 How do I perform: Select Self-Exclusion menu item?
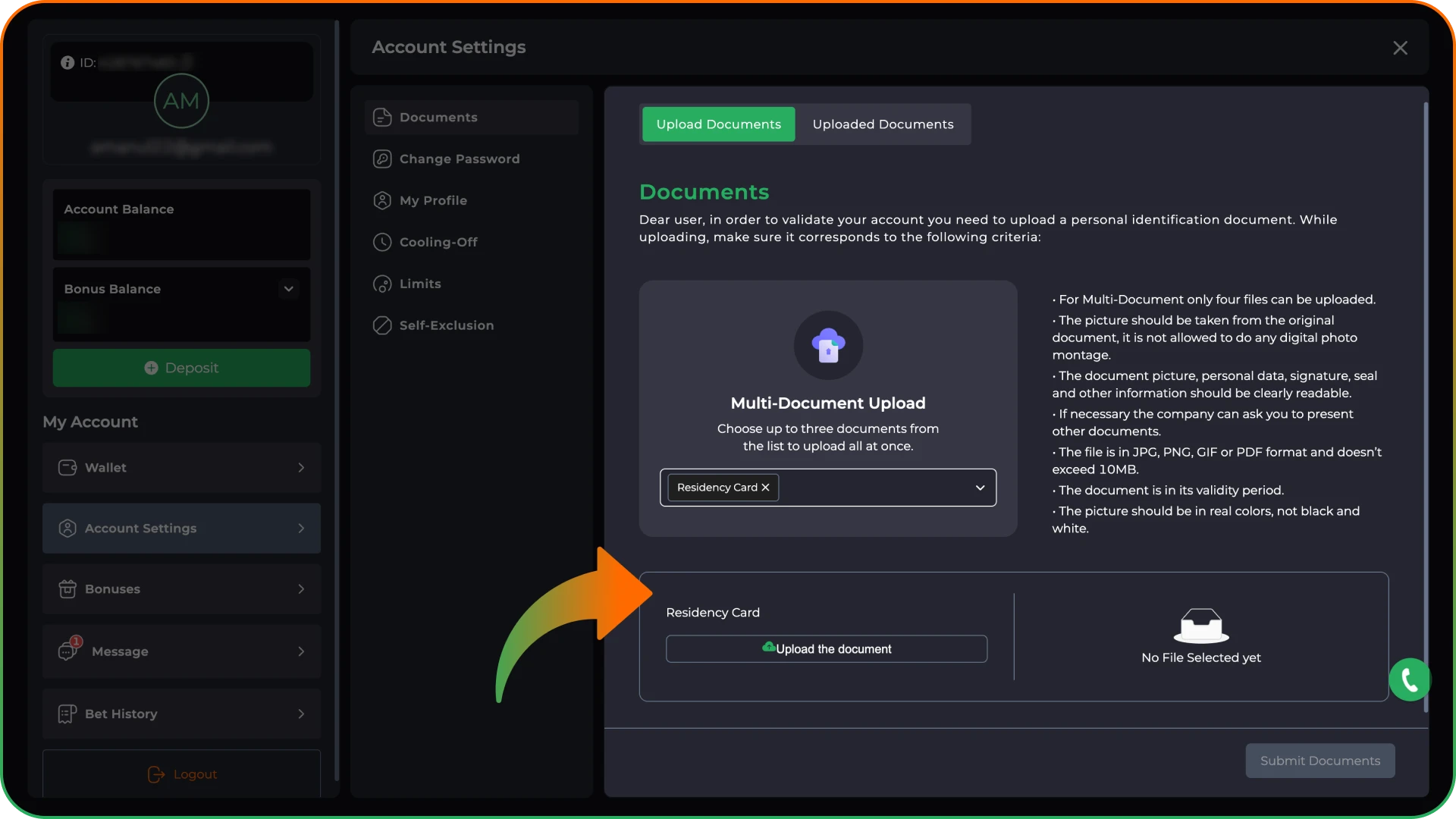[x=472, y=325]
